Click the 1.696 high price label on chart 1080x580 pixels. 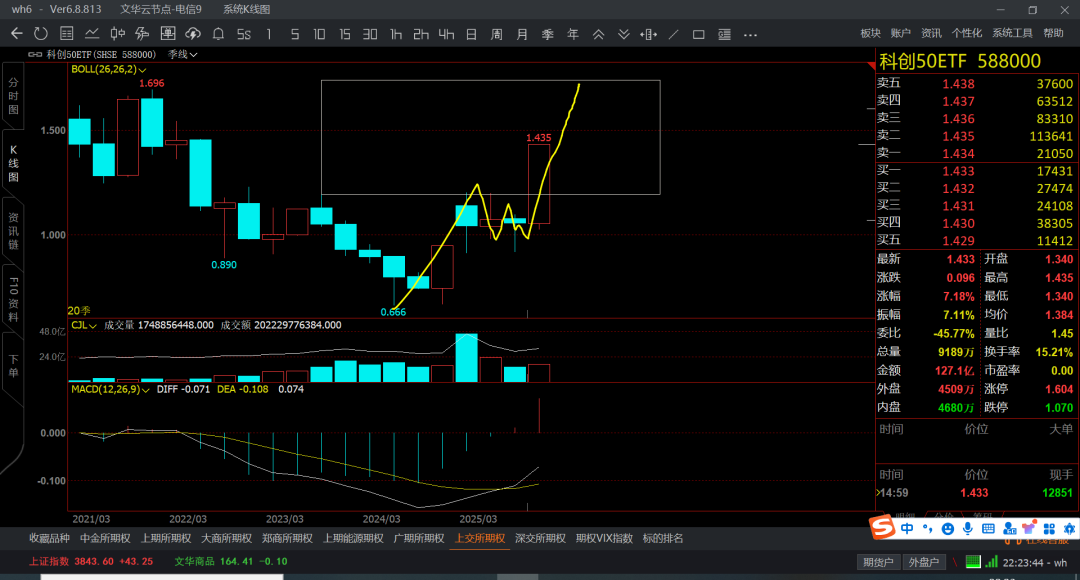pyautogui.click(x=152, y=83)
